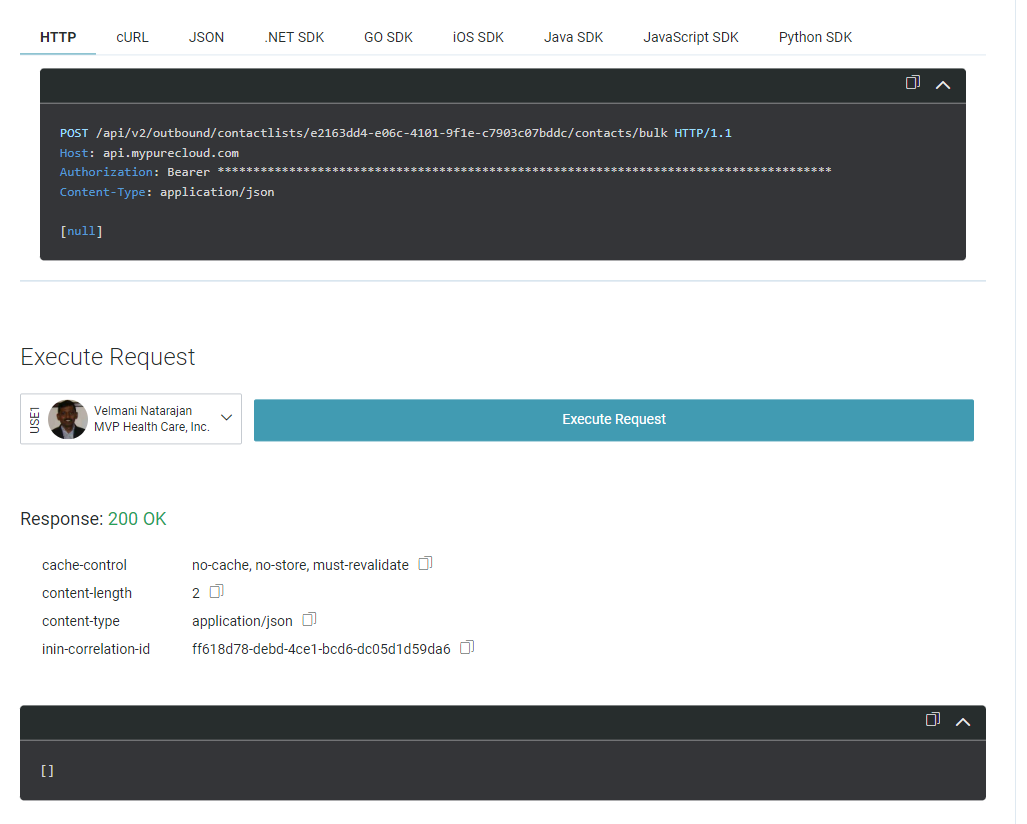Collapse the response body panel

click(x=963, y=721)
